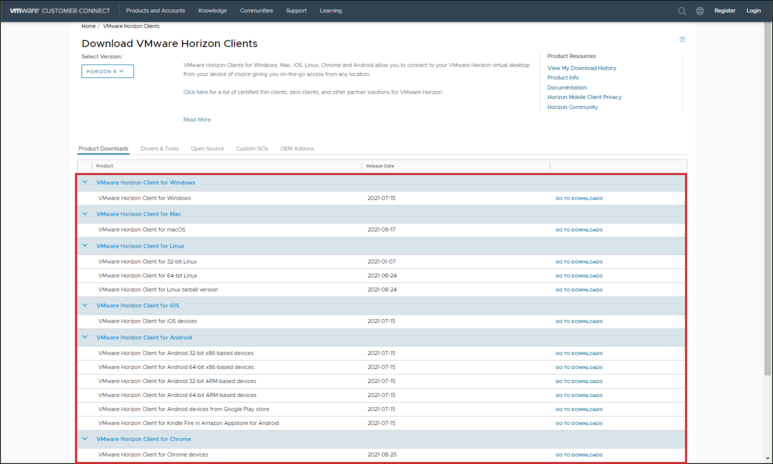Image resolution: width=773 pixels, height=464 pixels.
Task: Switch to OEM Addons tab
Action: coord(297,148)
